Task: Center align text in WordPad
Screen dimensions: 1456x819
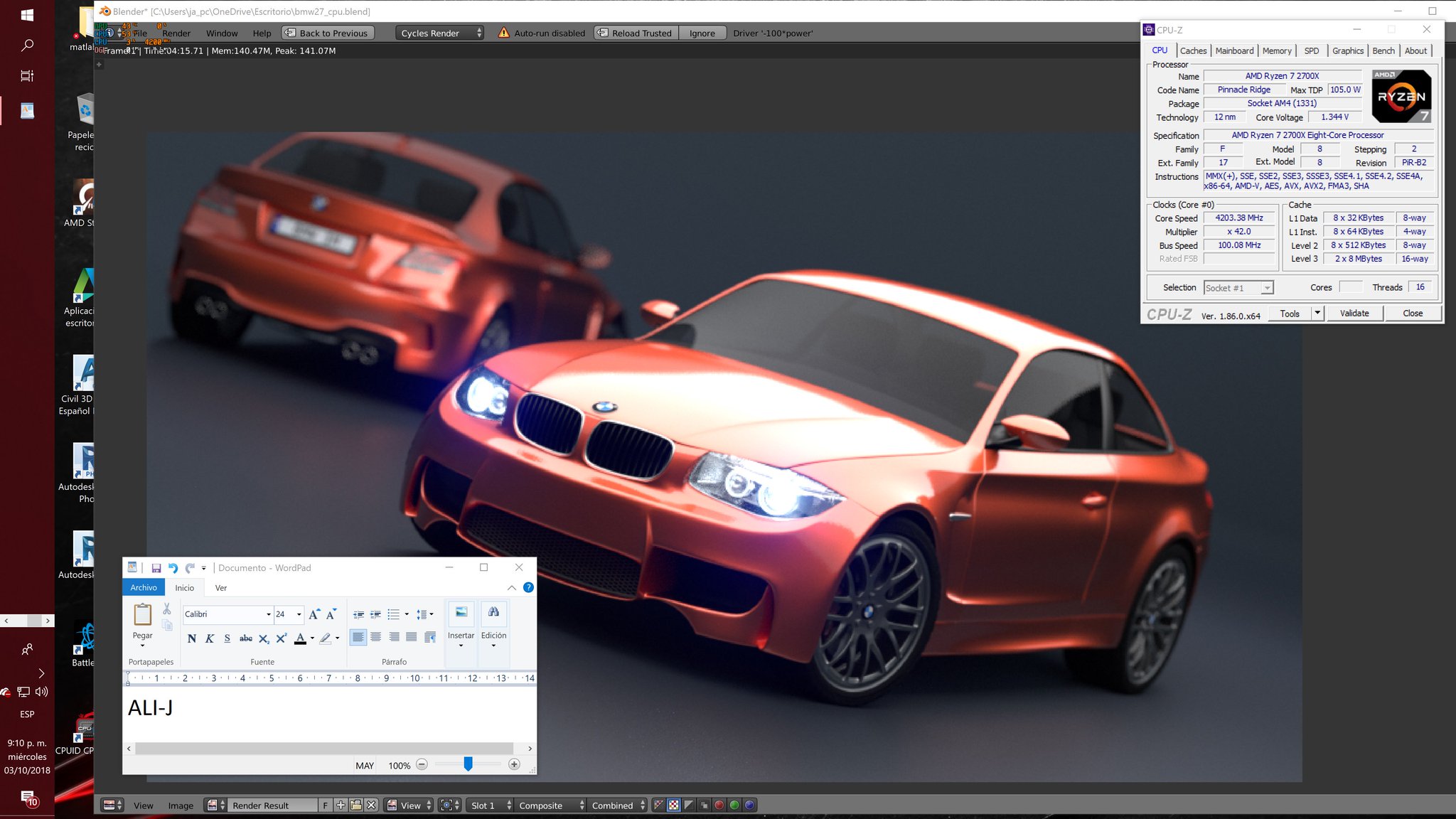Action: (x=376, y=637)
